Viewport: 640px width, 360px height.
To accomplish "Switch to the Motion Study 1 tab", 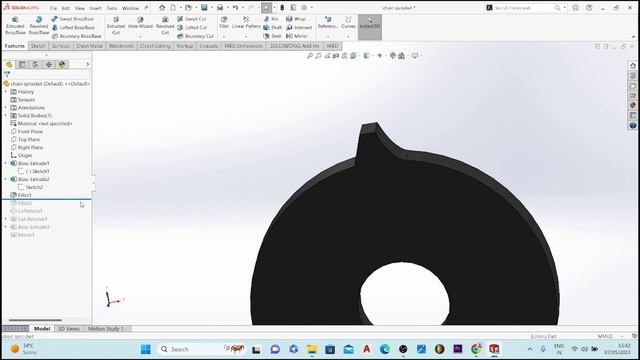I will tap(106, 329).
